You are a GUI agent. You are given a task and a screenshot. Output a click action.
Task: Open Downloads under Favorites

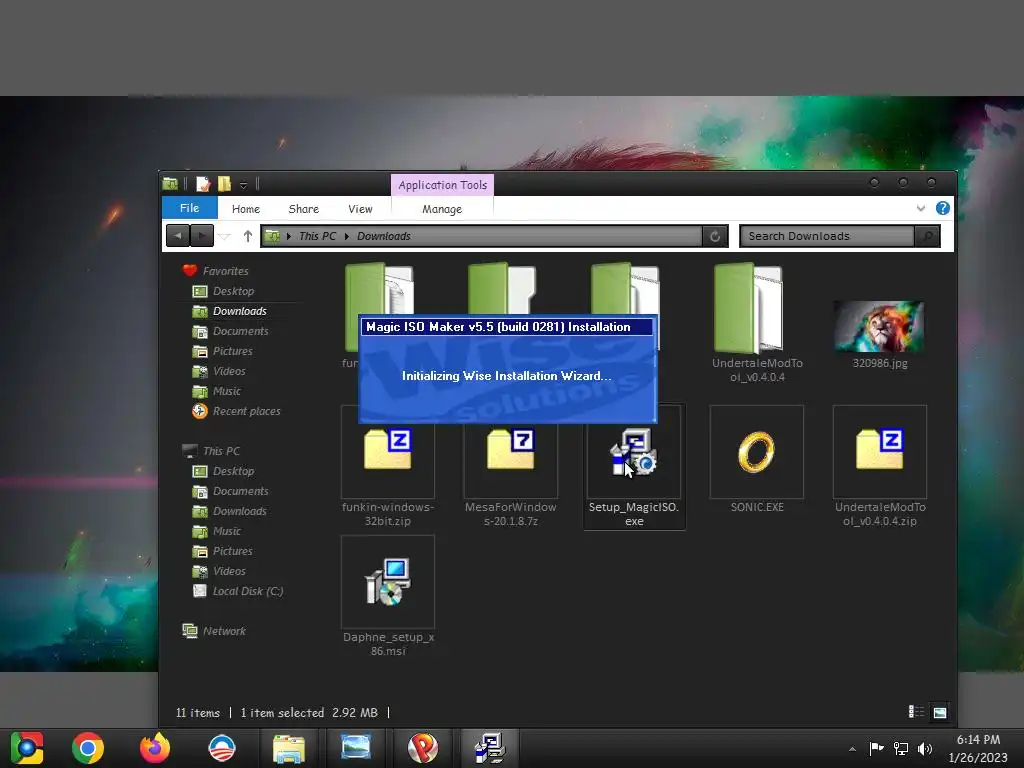[239, 312]
